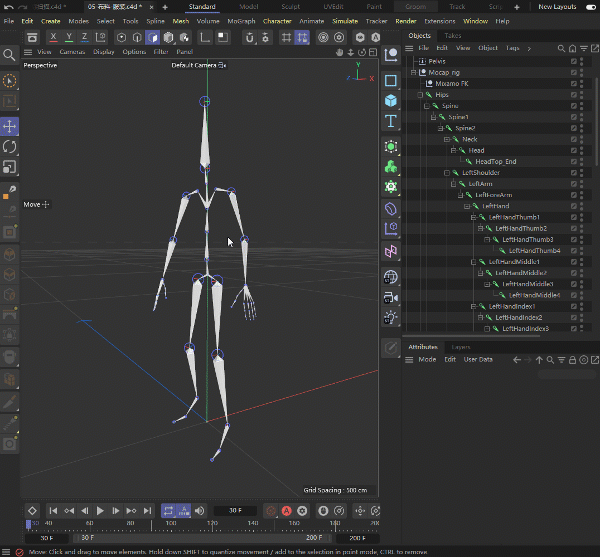
Task: Collapse the Neck joint node
Action: (448, 139)
